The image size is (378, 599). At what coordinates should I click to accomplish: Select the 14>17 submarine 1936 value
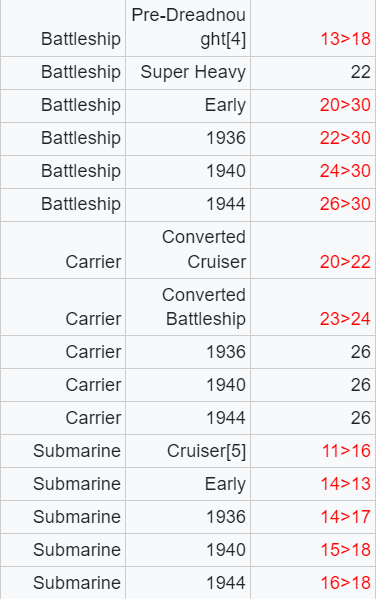point(346,517)
